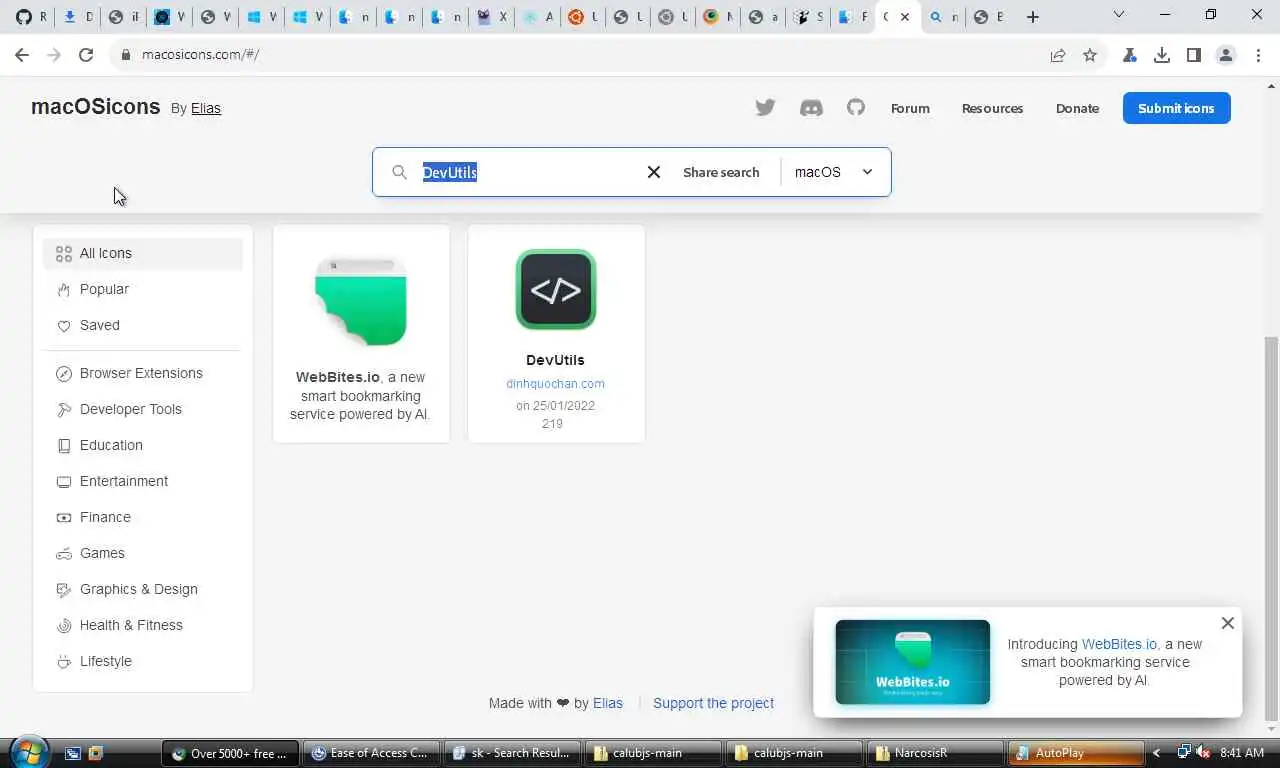Clear the DevUtils search text
The height and width of the screenshot is (768, 1280).
[x=654, y=172]
